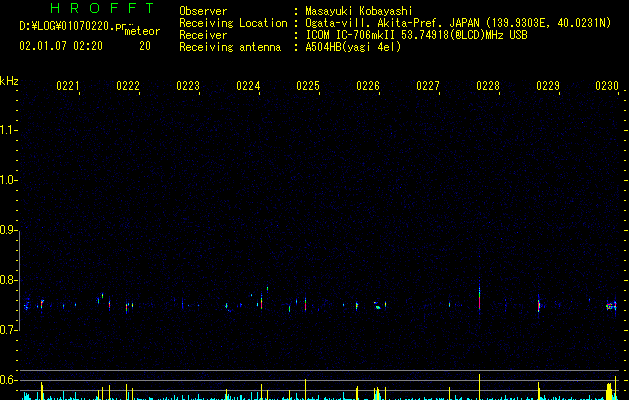This screenshot has height=400, width=629.
Task: Click the HROFFT title text
Action: 102,8
